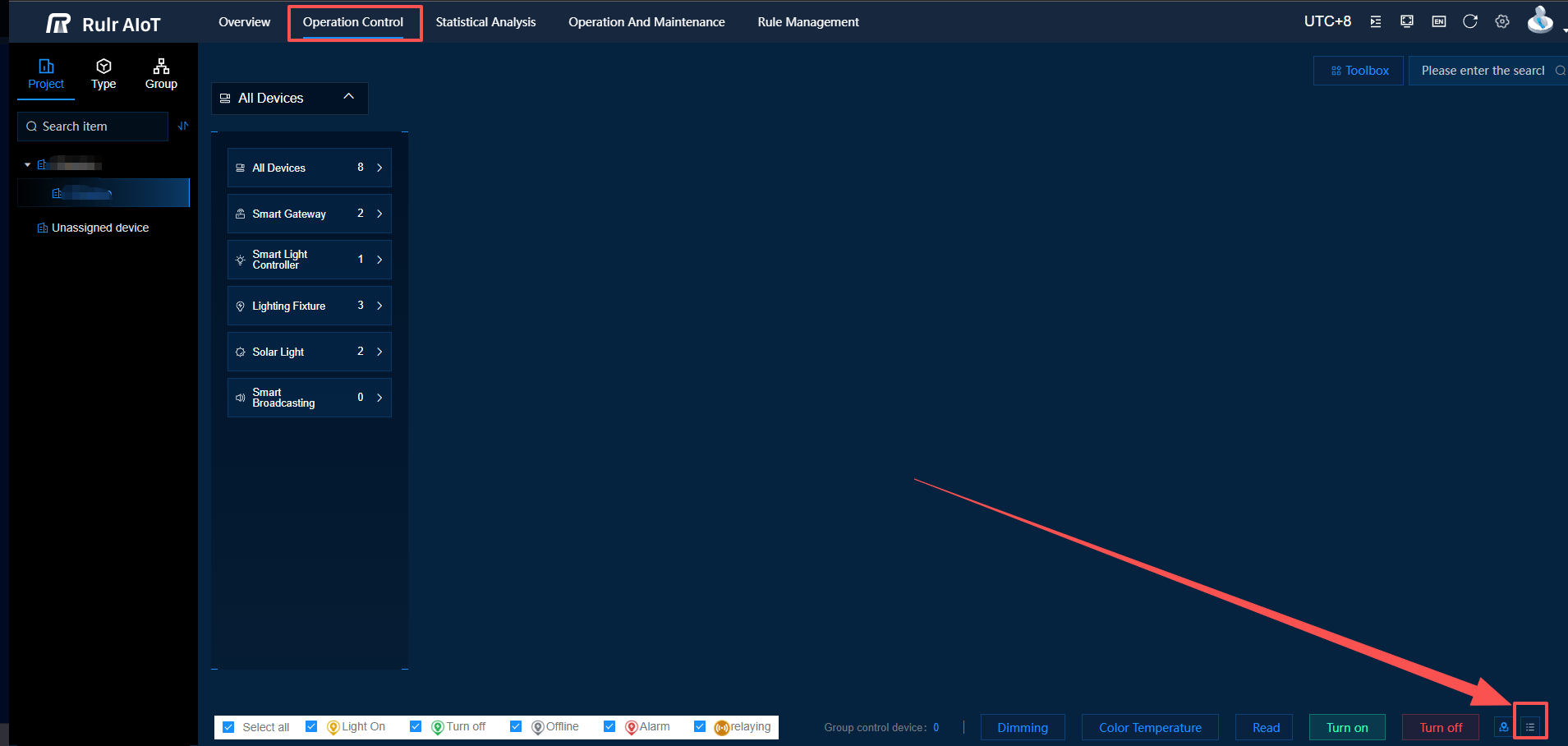This screenshot has width=1568, height=746.
Task: Open the Statistical Analysis tab
Action: [485, 22]
